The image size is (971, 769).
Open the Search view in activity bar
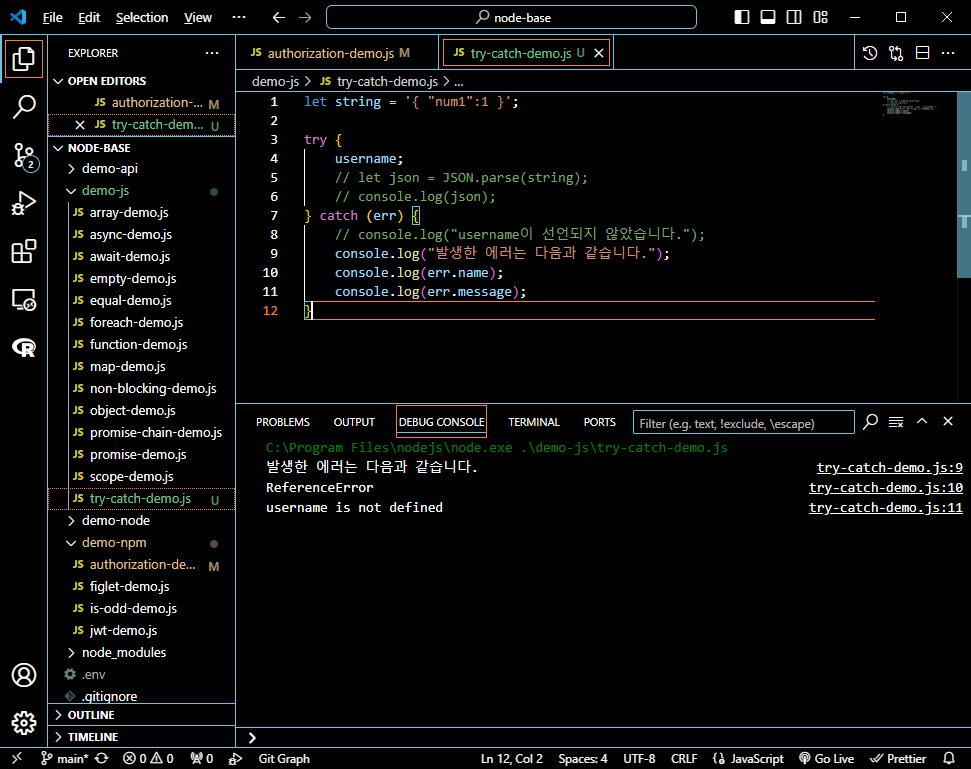(x=24, y=106)
